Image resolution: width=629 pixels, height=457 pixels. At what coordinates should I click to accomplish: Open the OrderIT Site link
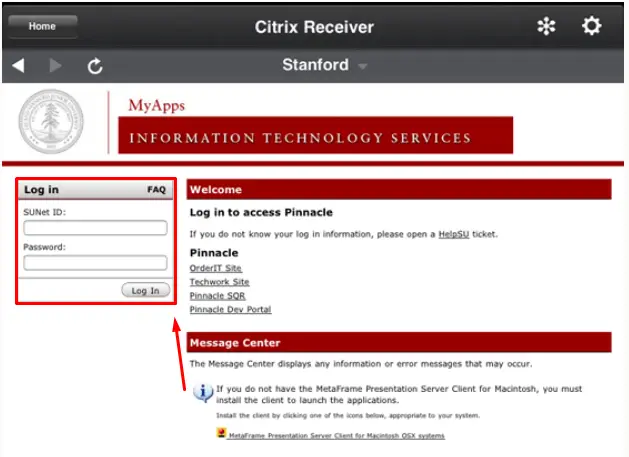tap(216, 268)
